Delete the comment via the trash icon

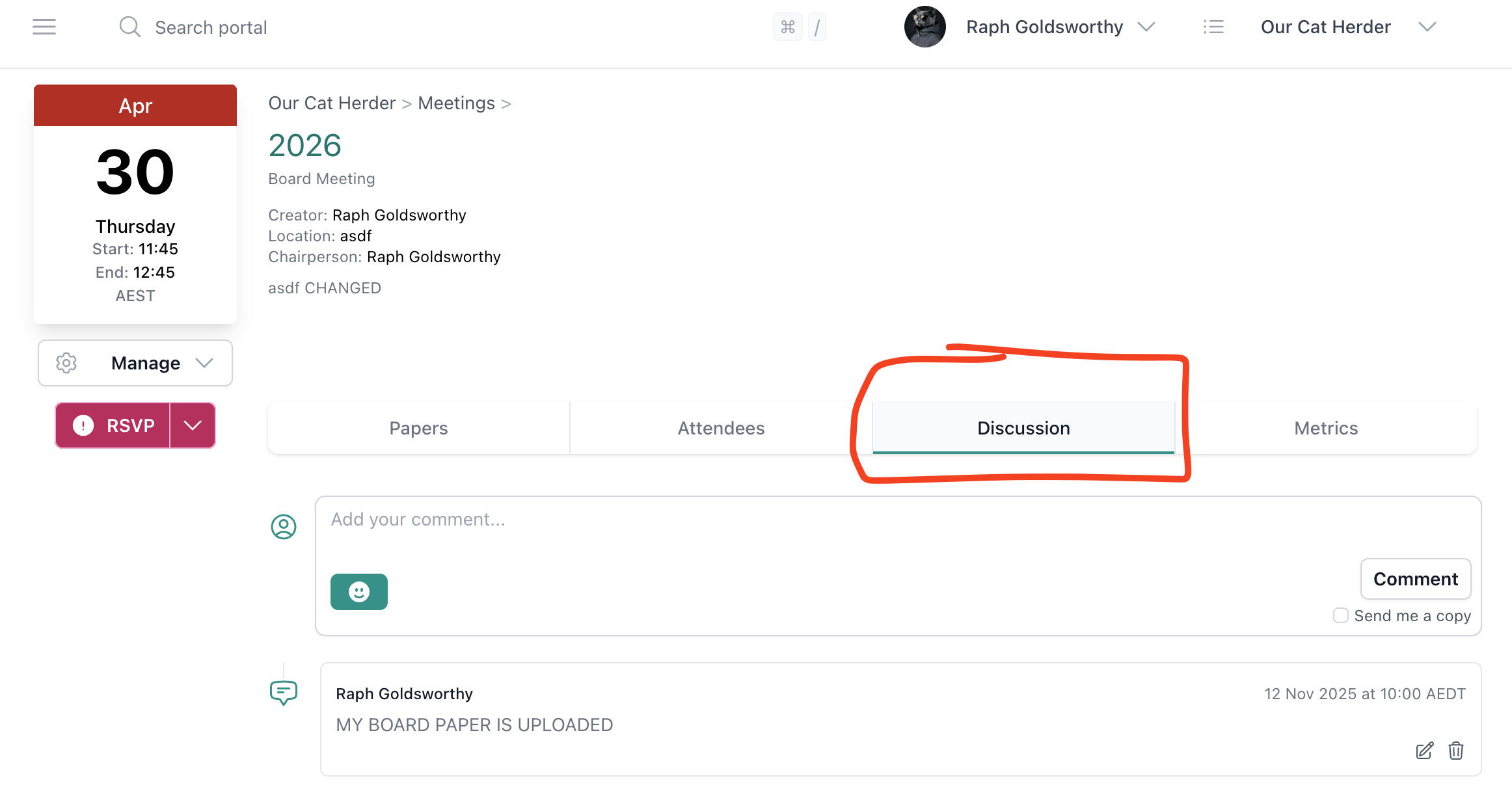[1456, 751]
